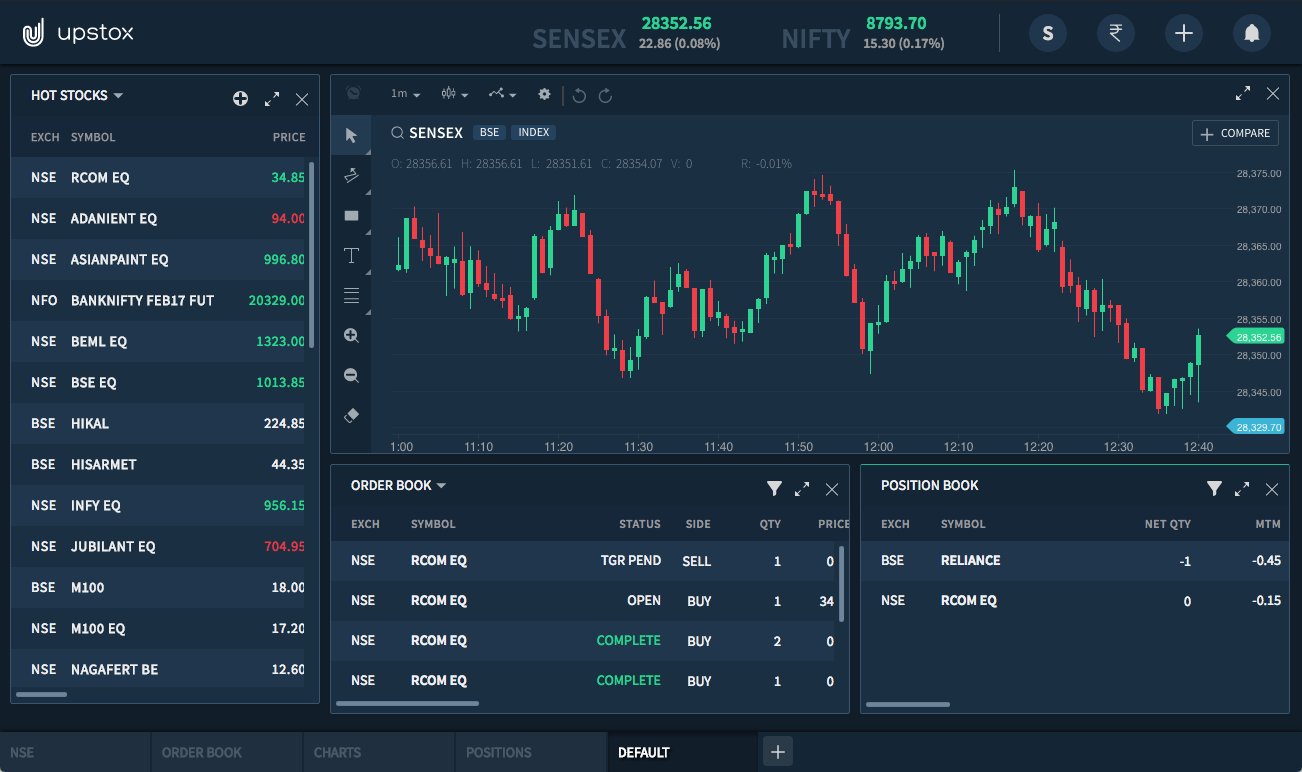The image size is (1302, 772).
Task: Click the alarm clock icon on chart toolbar
Action: tap(352, 93)
